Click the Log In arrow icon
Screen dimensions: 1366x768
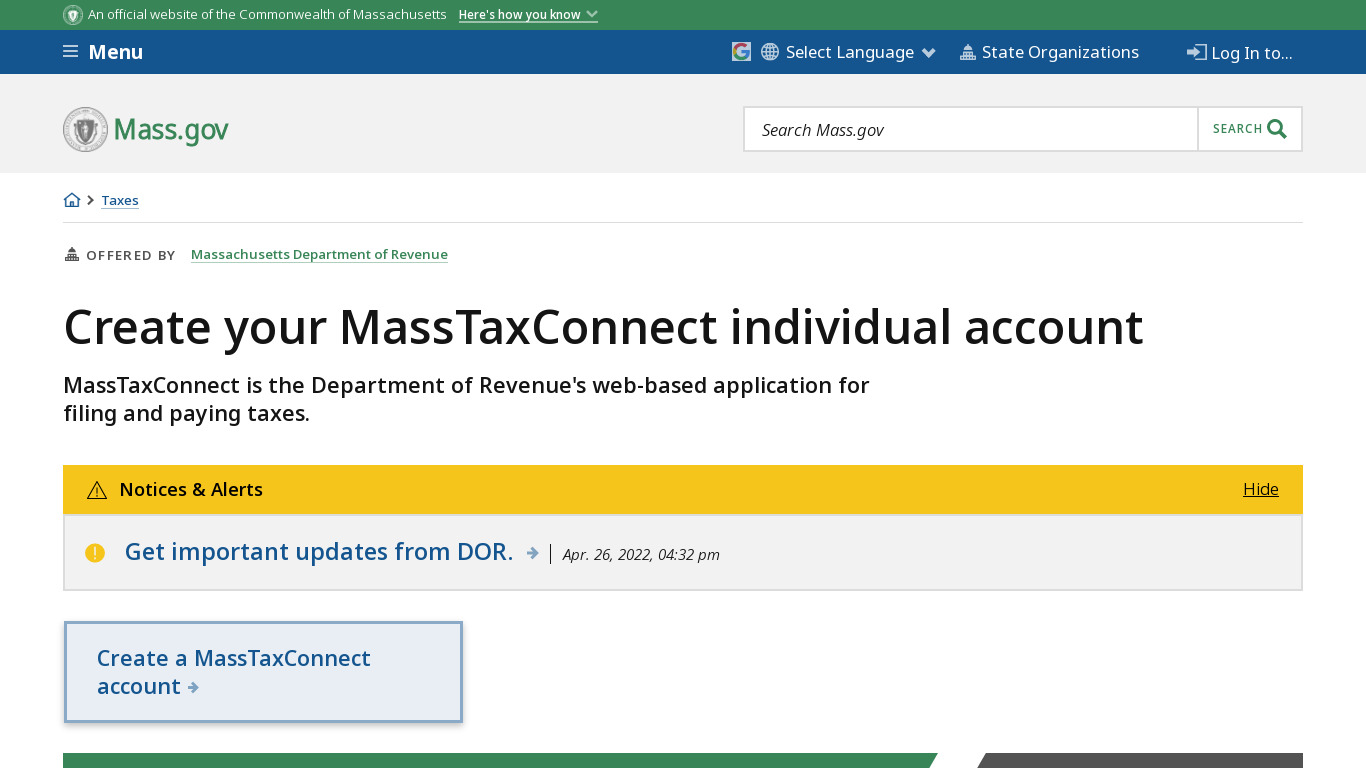coord(1197,52)
